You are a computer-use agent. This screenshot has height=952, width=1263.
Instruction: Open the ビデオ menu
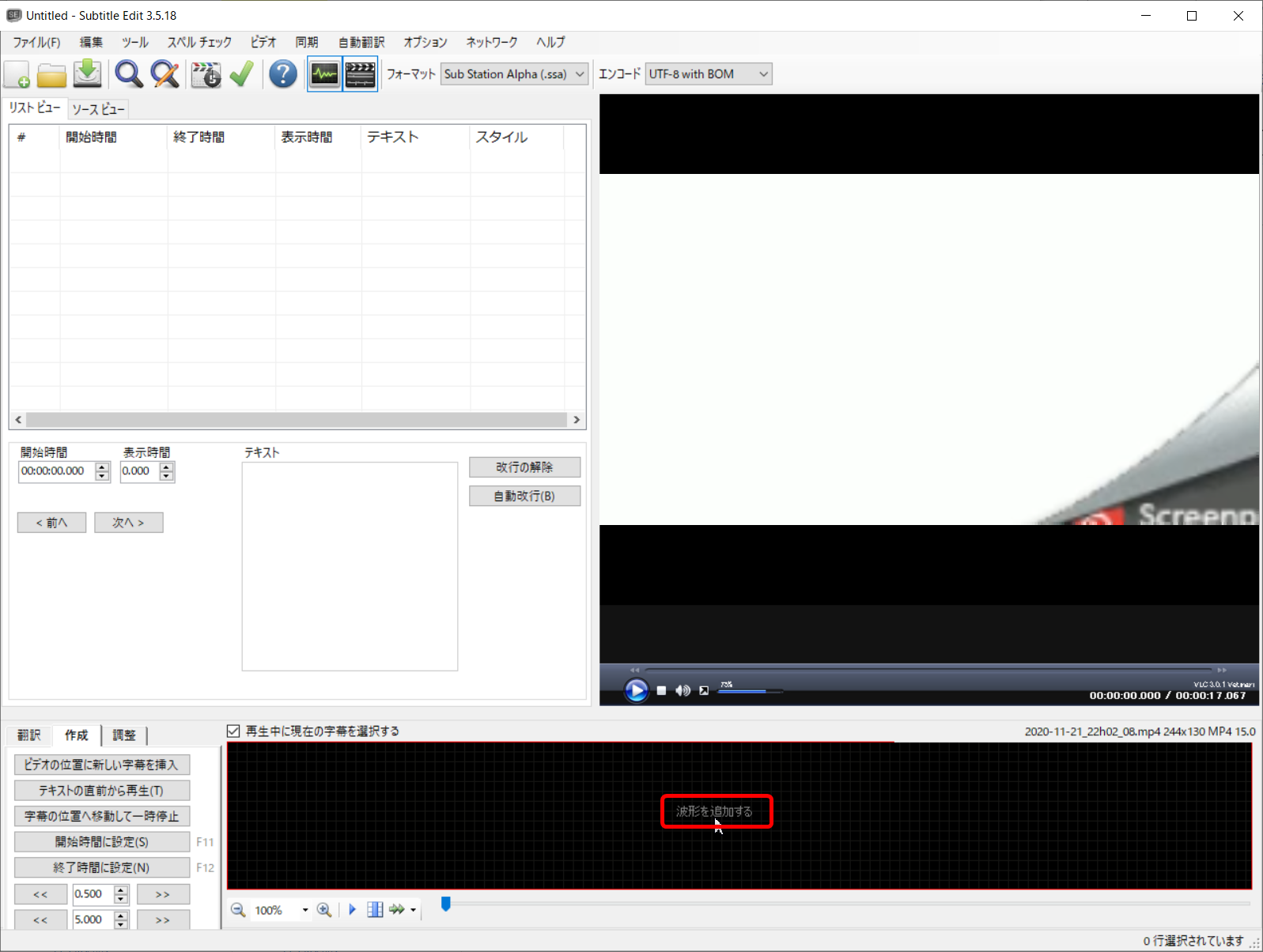tap(263, 43)
